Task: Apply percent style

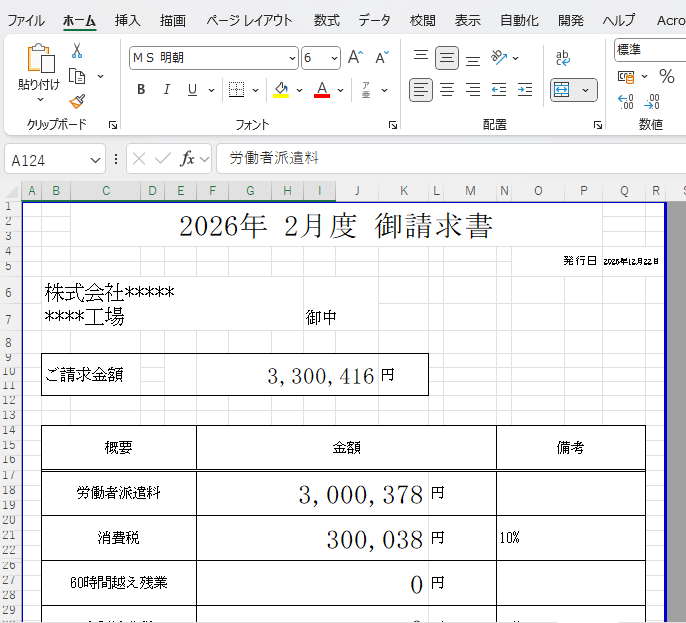Action: pyautogui.click(x=666, y=77)
